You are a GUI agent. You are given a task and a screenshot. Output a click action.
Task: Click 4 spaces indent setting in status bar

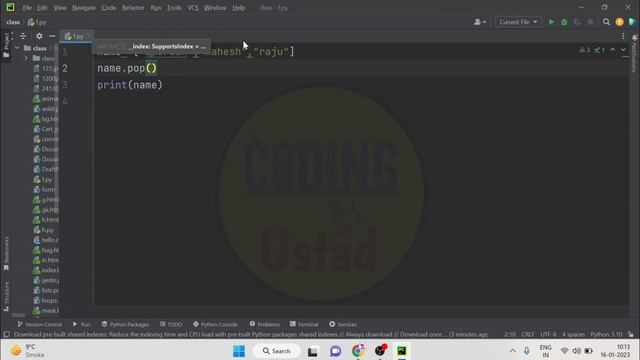pyautogui.click(x=573, y=334)
